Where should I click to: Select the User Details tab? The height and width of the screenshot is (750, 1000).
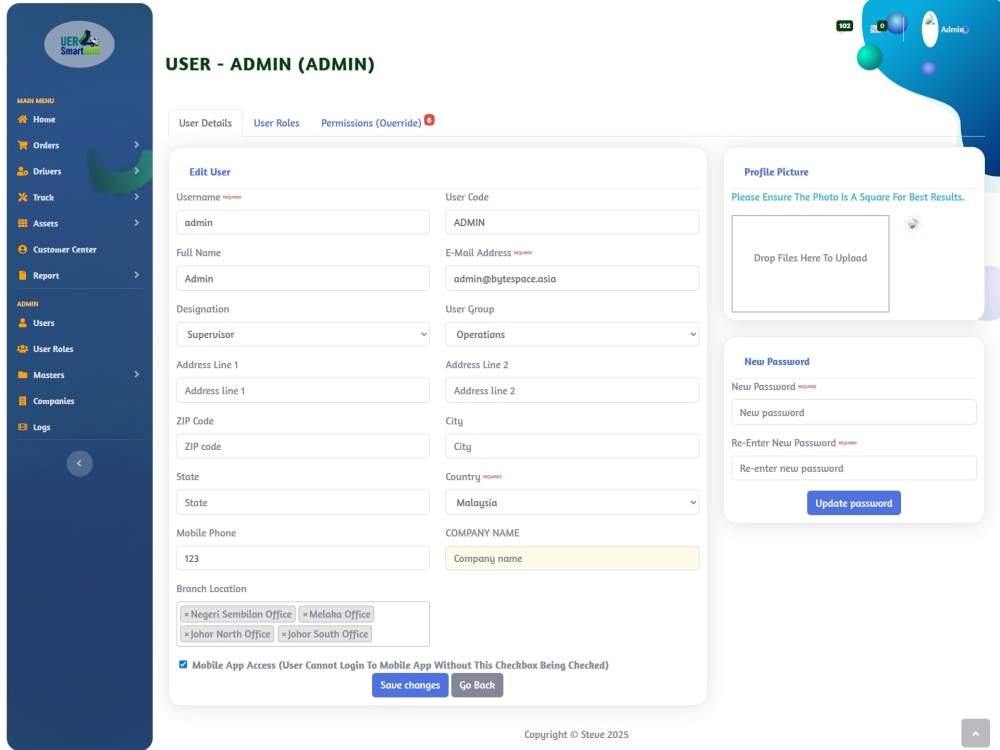[205, 123]
